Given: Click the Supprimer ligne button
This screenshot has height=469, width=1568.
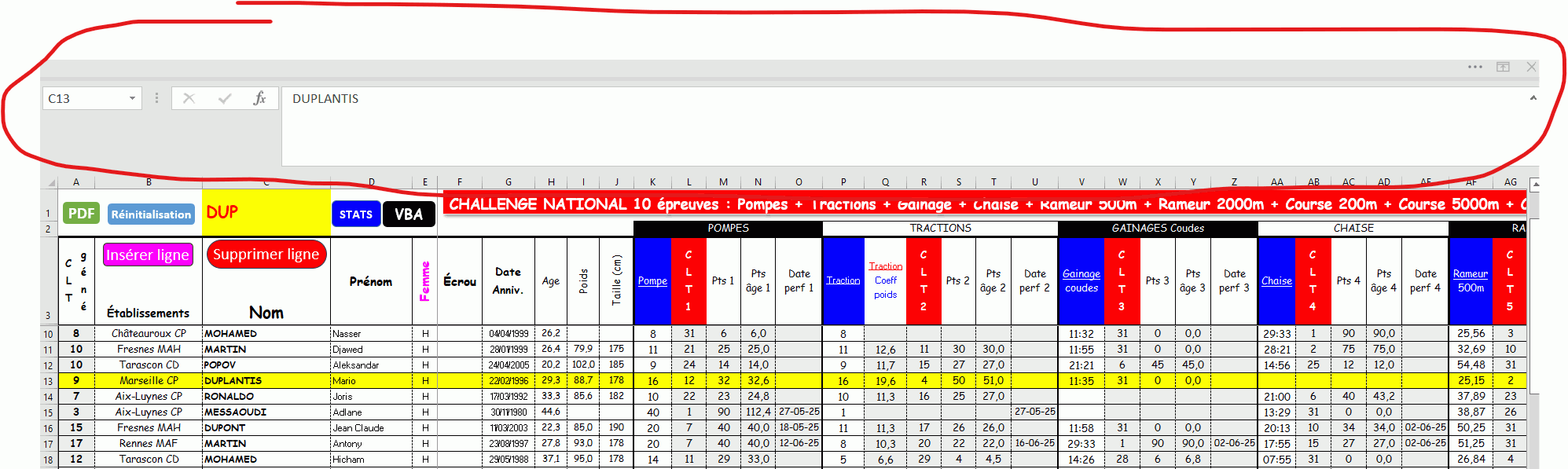Looking at the screenshot, I should pyautogui.click(x=266, y=255).
